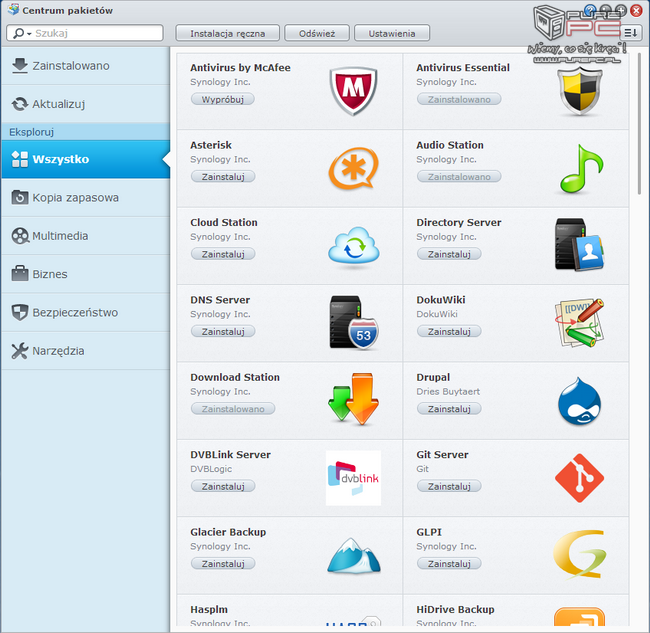Screen dimensions: 650x633
Task: Click the Instalacja ręczna button
Action: 228,33
